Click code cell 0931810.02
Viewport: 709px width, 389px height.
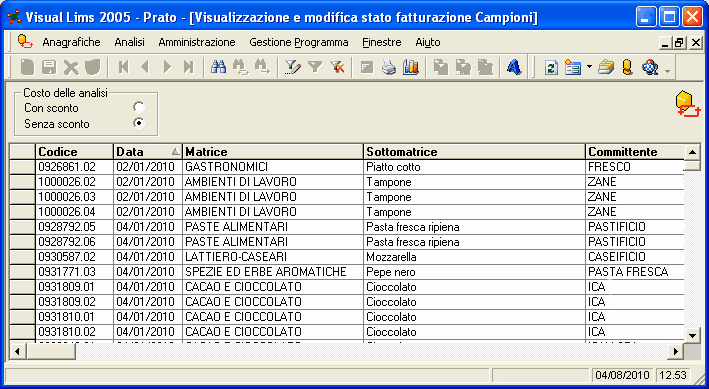pos(74,332)
